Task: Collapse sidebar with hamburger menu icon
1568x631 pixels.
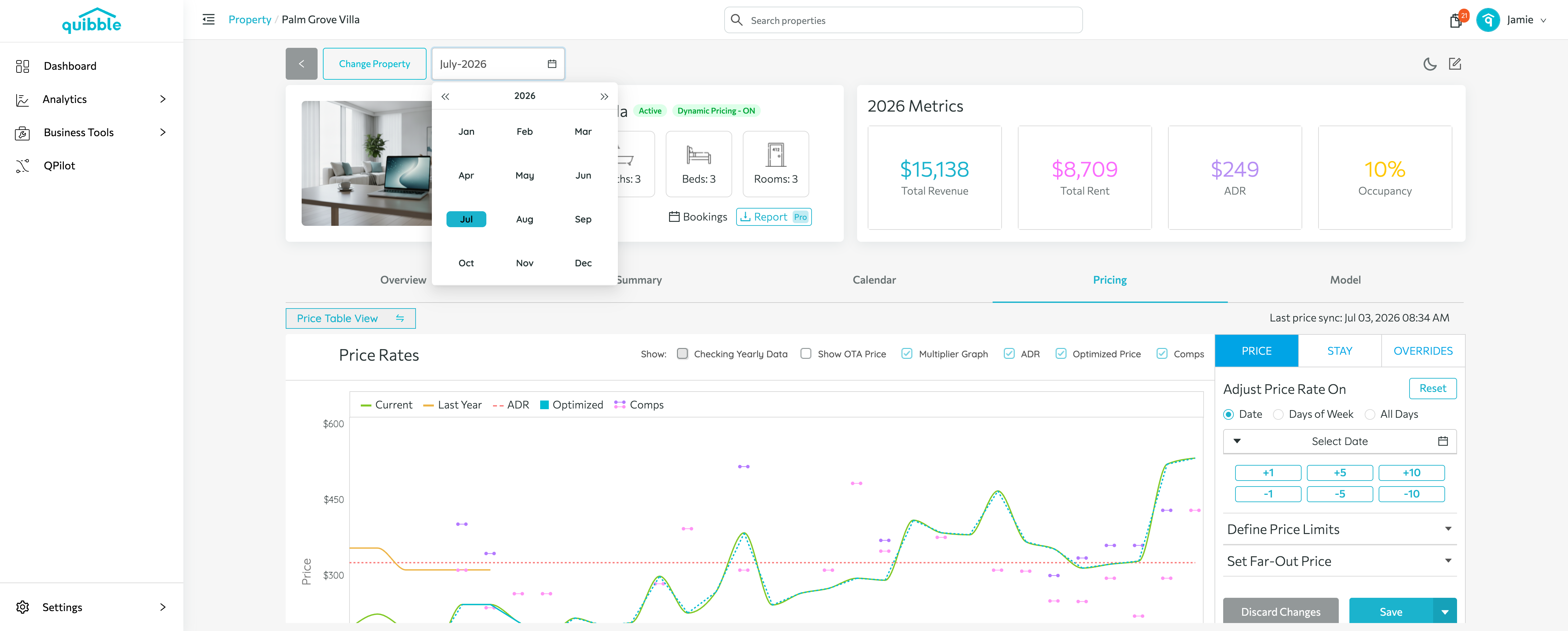Action: pyautogui.click(x=209, y=20)
